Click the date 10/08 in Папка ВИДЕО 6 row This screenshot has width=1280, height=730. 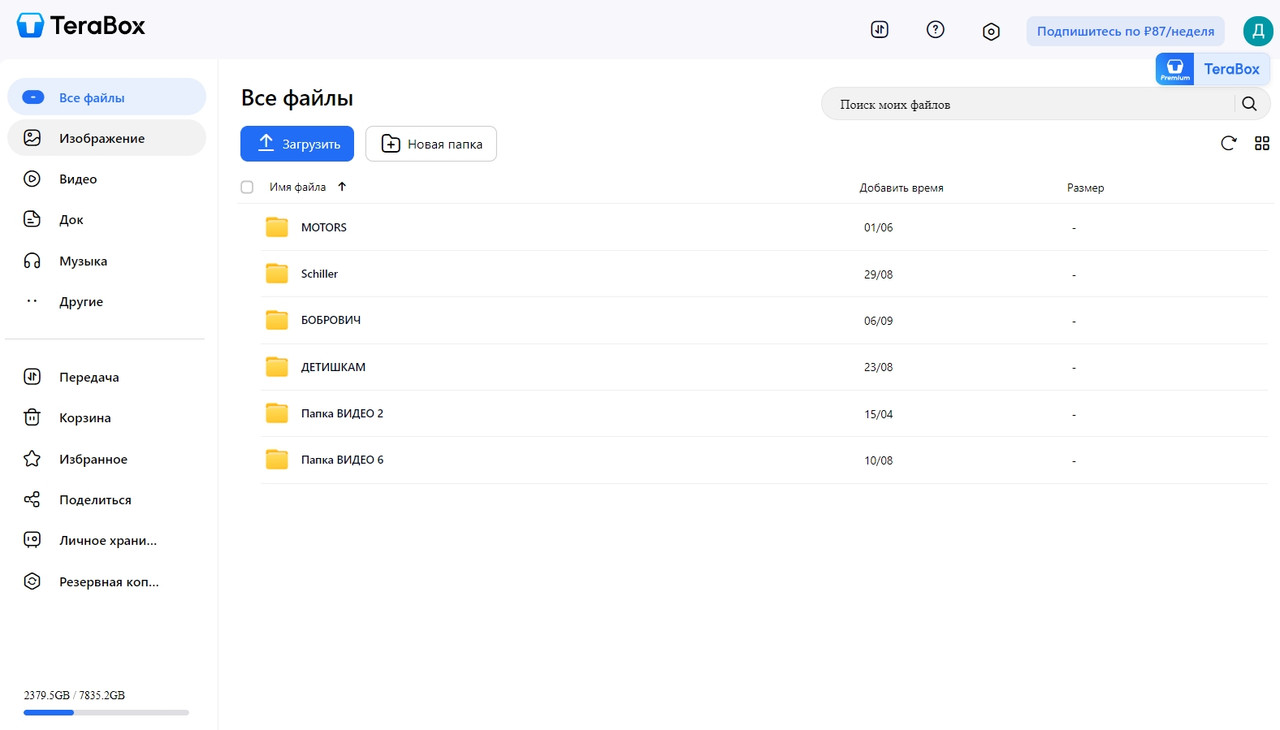(x=878, y=461)
